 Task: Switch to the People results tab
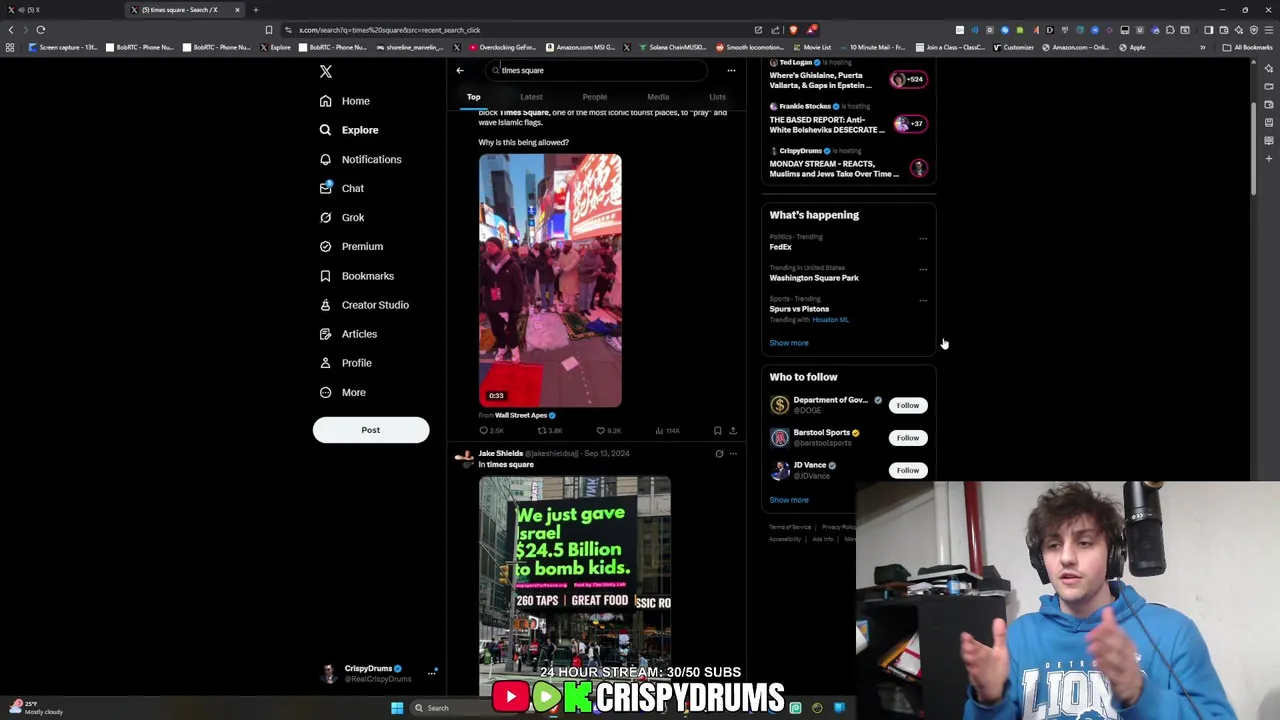coord(595,97)
